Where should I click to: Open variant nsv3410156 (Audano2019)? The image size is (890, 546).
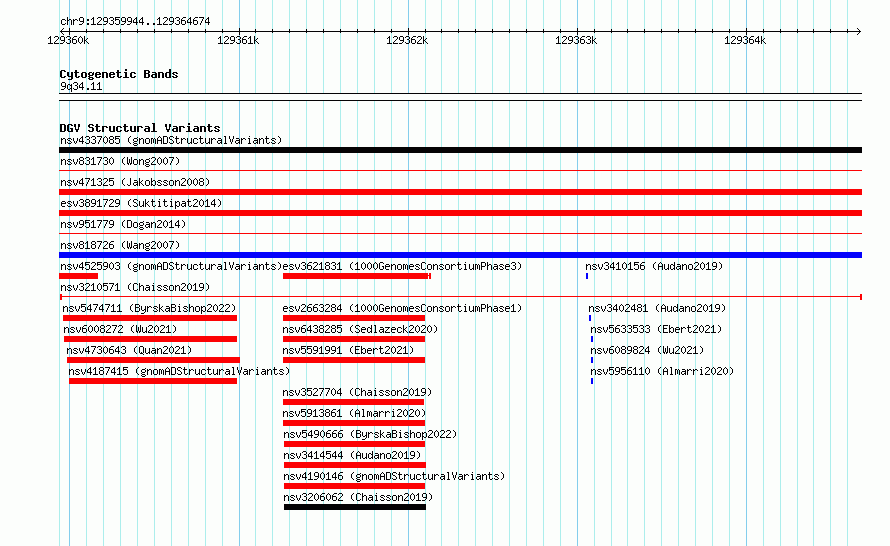[654, 266]
